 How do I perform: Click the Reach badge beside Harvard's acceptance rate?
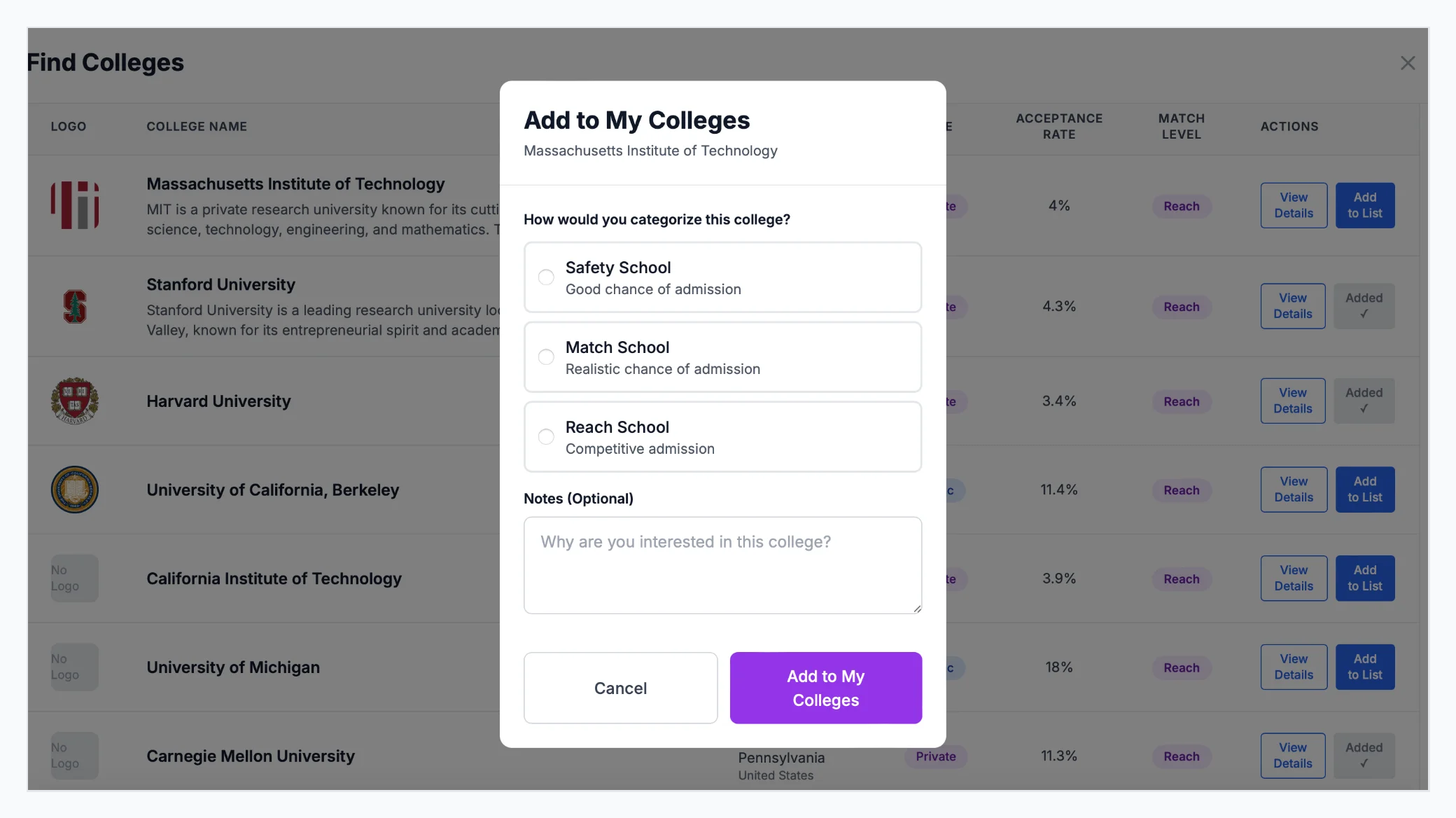1181,401
